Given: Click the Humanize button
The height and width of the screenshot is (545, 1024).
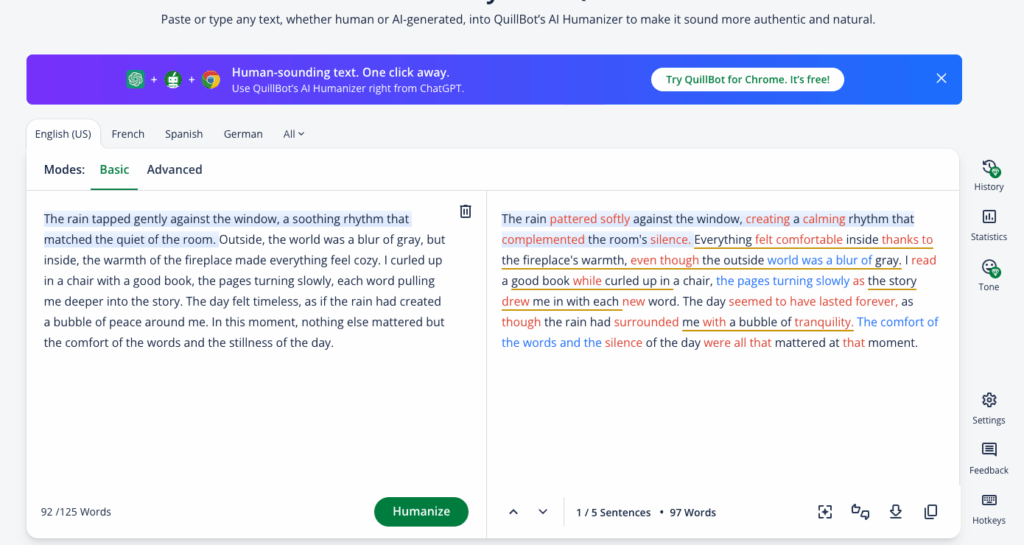Looking at the screenshot, I should [x=421, y=512].
